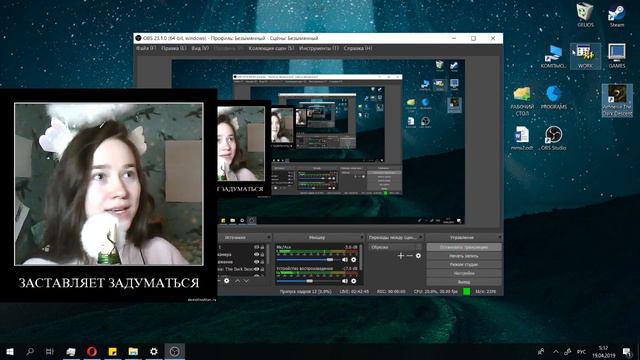
Task: Select the Word document desktop file
Action: pyautogui.click(x=522, y=138)
